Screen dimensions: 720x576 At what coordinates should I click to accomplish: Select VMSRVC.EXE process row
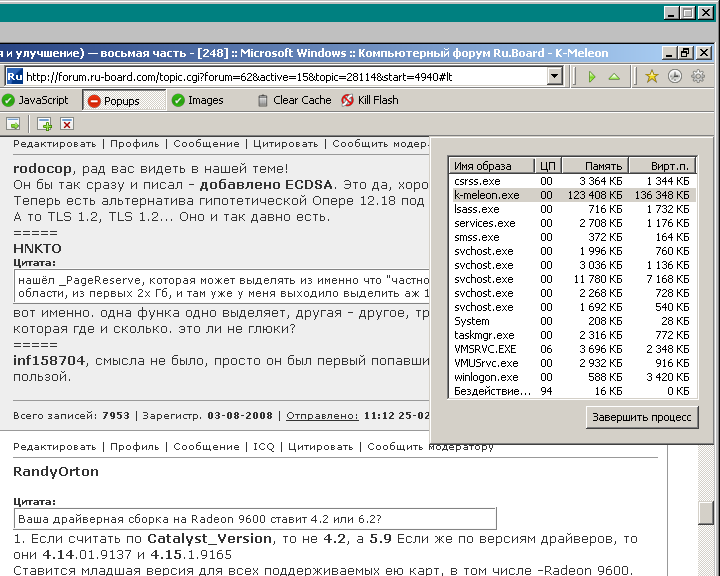(573, 349)
